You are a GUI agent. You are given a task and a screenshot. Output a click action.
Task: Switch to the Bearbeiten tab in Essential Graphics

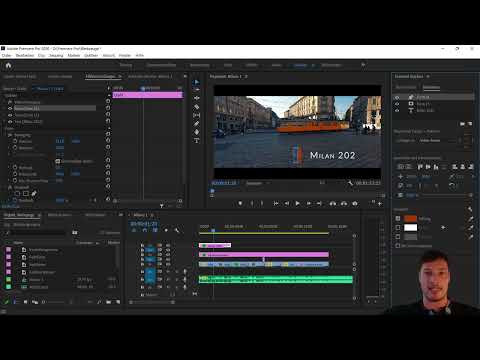pyautogui.click(x=431, y=87)
